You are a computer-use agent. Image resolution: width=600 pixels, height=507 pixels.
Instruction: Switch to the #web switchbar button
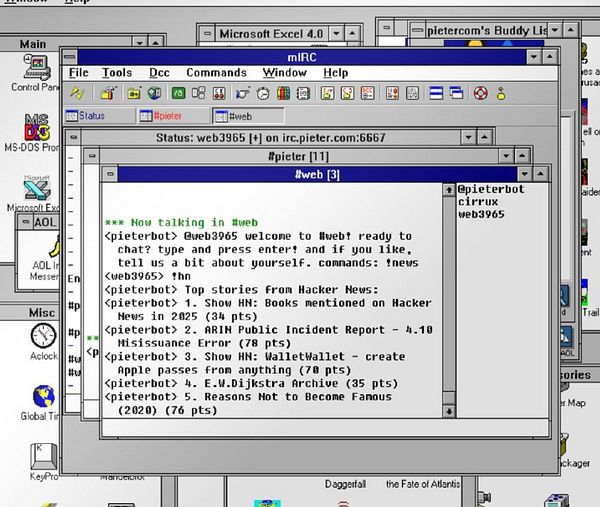[248, 116]
